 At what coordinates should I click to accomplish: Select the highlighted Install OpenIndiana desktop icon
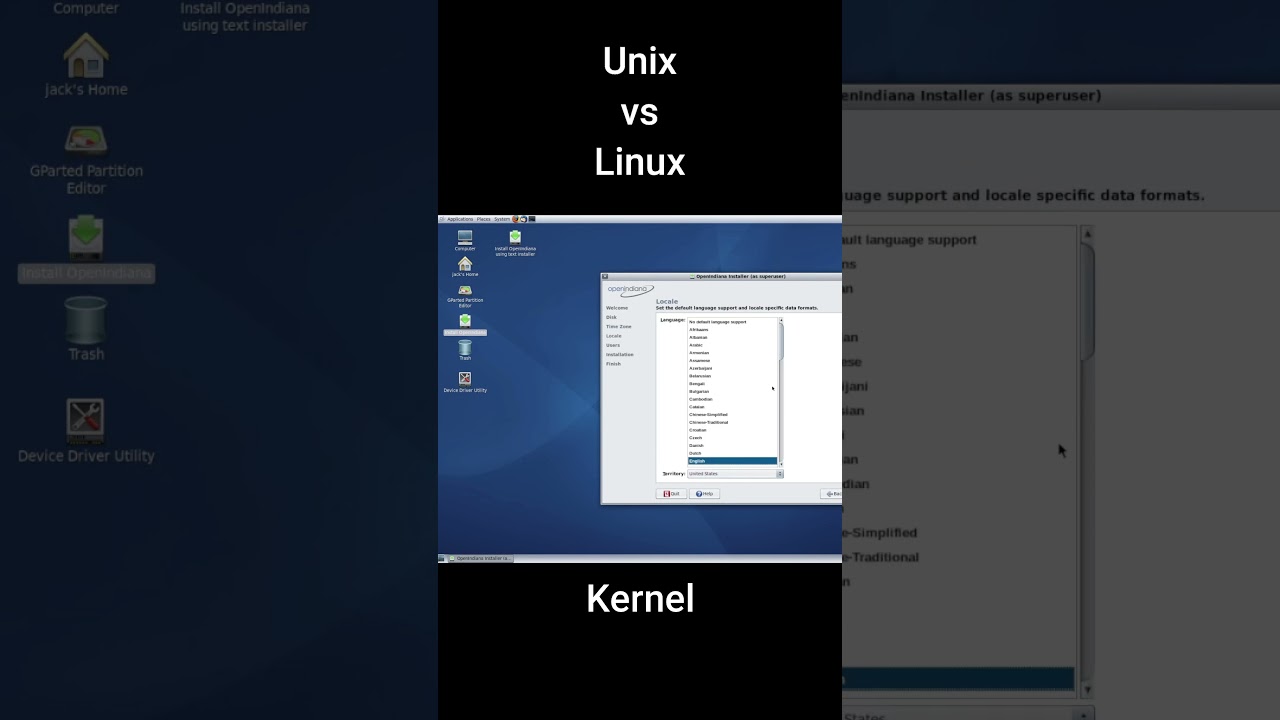pyautogui.click(x=465, y=324)
